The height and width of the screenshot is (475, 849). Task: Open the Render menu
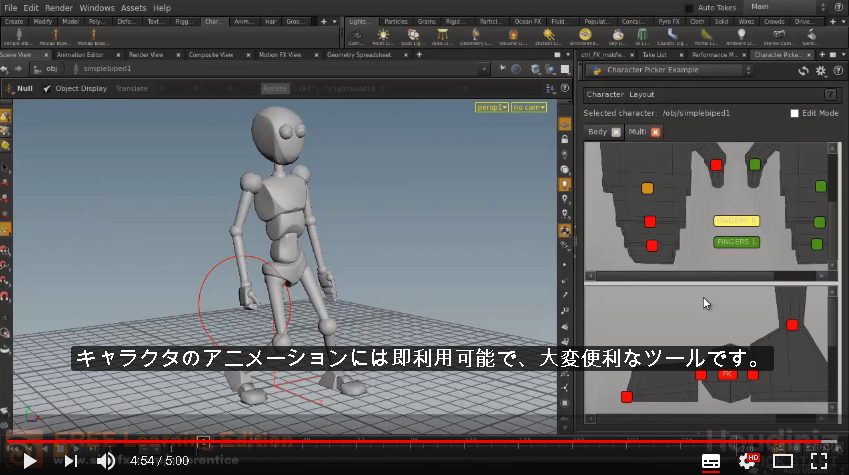click(58, 8)
